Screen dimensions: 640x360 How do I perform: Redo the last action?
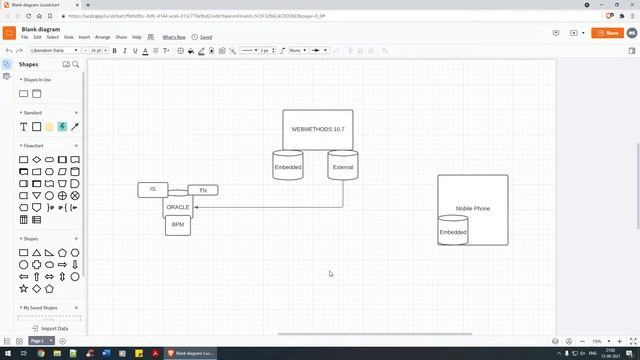pos(19,51)
